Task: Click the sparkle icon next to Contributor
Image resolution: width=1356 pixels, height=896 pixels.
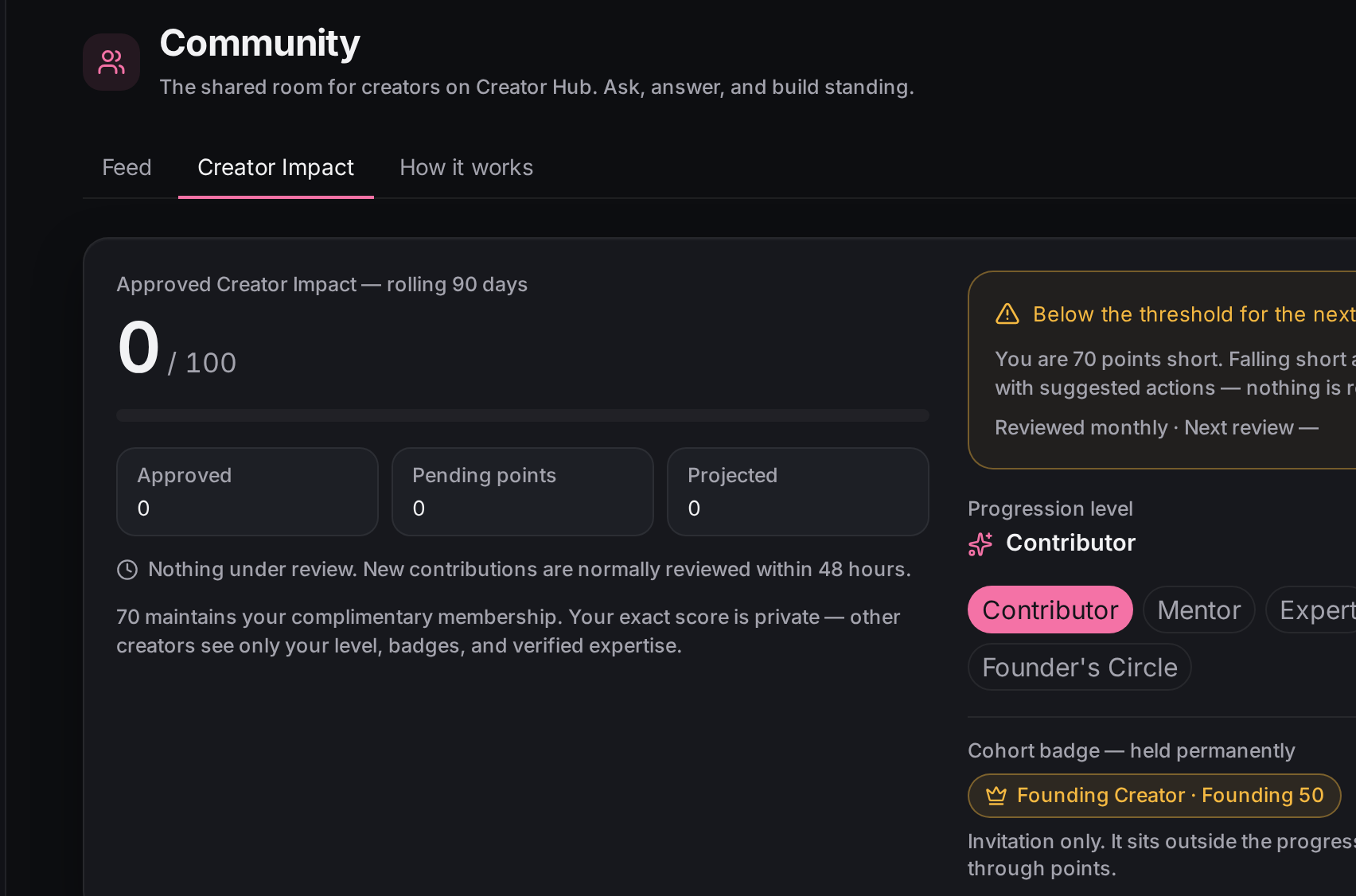Action: click(980, 543)
